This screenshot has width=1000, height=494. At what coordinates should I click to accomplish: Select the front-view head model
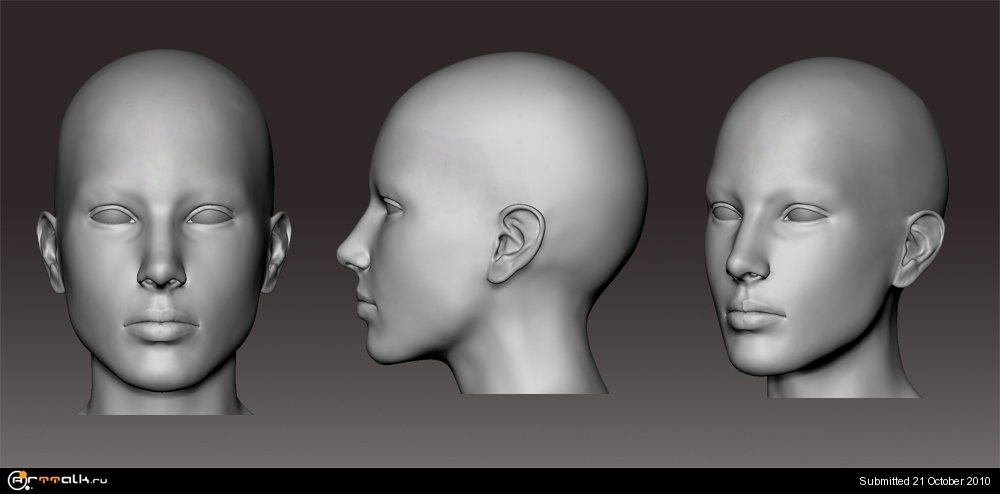[x=165, y=230]
